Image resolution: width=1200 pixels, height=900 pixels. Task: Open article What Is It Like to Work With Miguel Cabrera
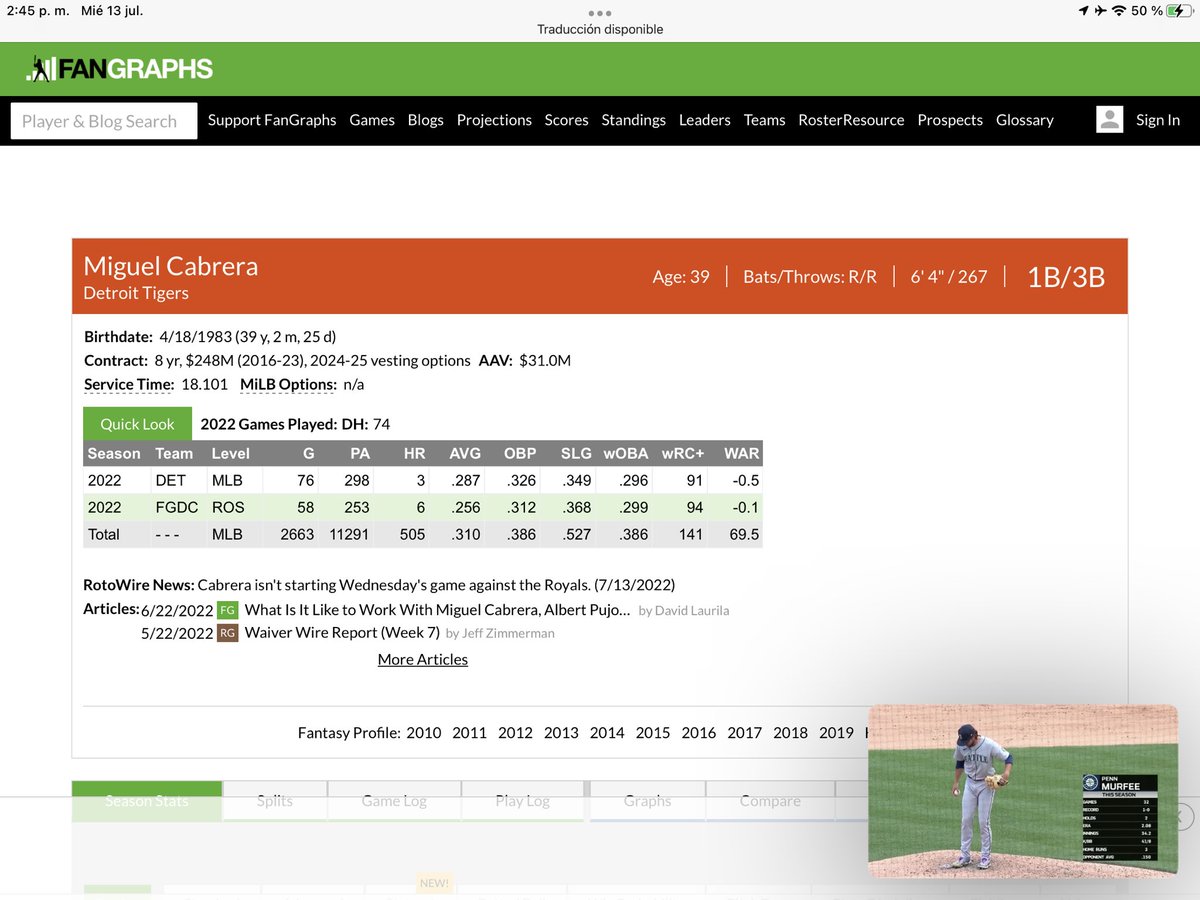(438, 610)
